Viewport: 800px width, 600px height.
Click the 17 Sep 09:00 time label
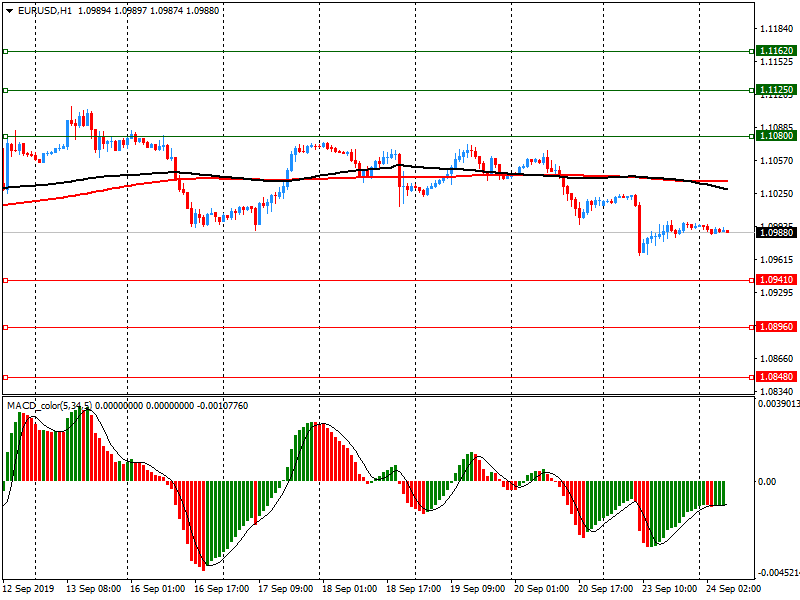[x=285, y=589]
